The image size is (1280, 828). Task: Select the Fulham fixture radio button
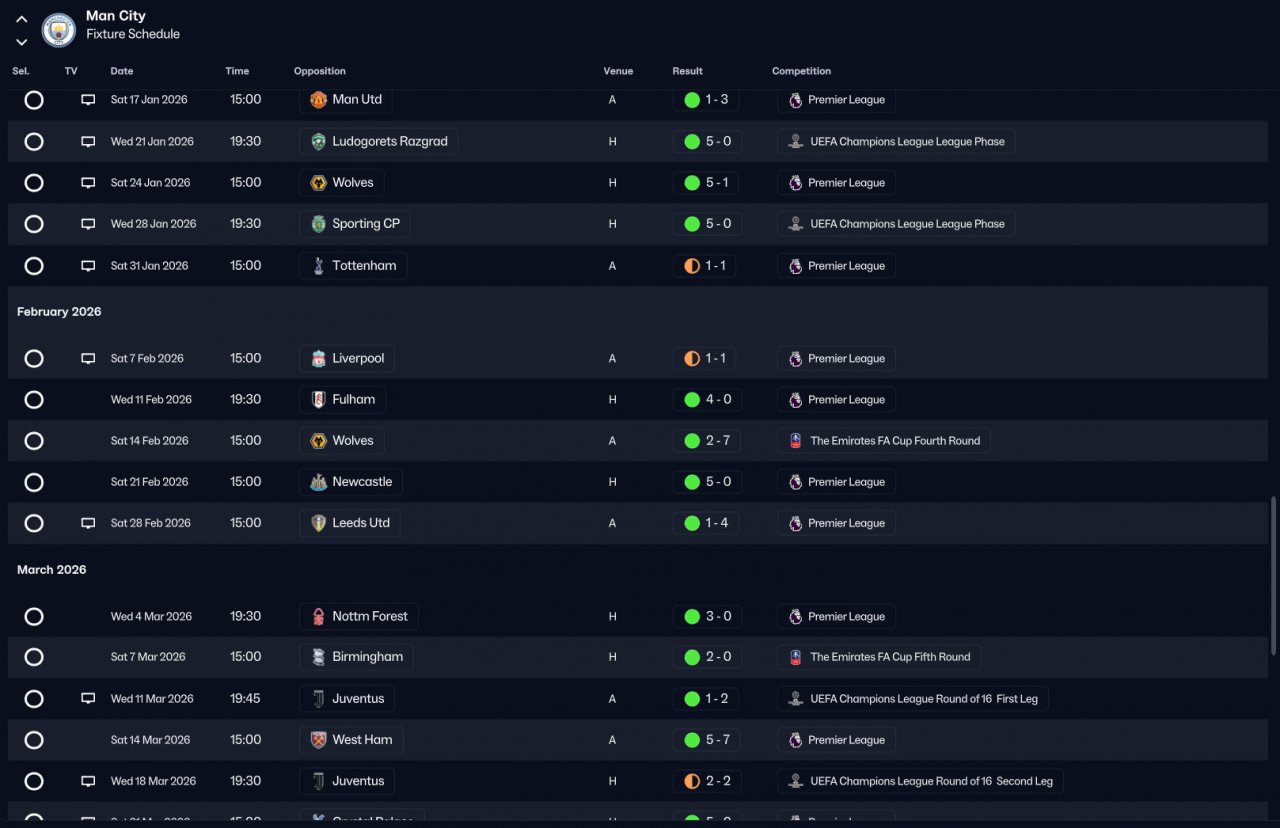[34, 400]
